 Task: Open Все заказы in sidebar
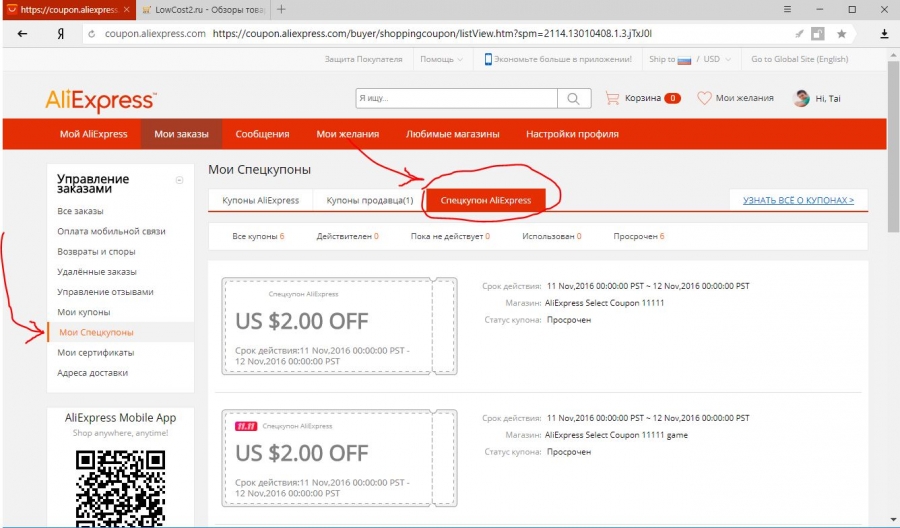click(80, 211)
